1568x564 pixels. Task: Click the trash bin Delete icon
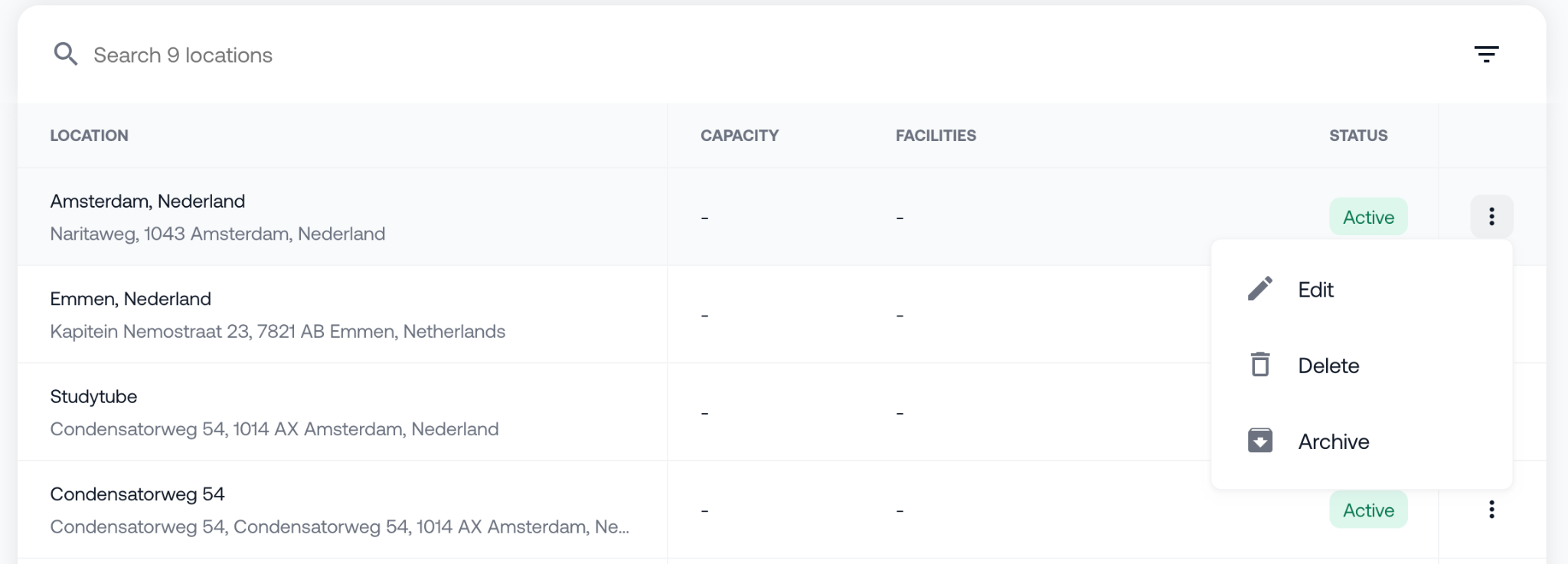(1260, 365)
